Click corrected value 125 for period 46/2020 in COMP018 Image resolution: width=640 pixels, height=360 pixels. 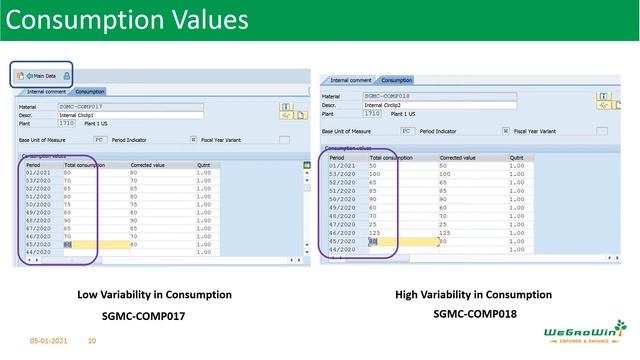coord(473,233)
